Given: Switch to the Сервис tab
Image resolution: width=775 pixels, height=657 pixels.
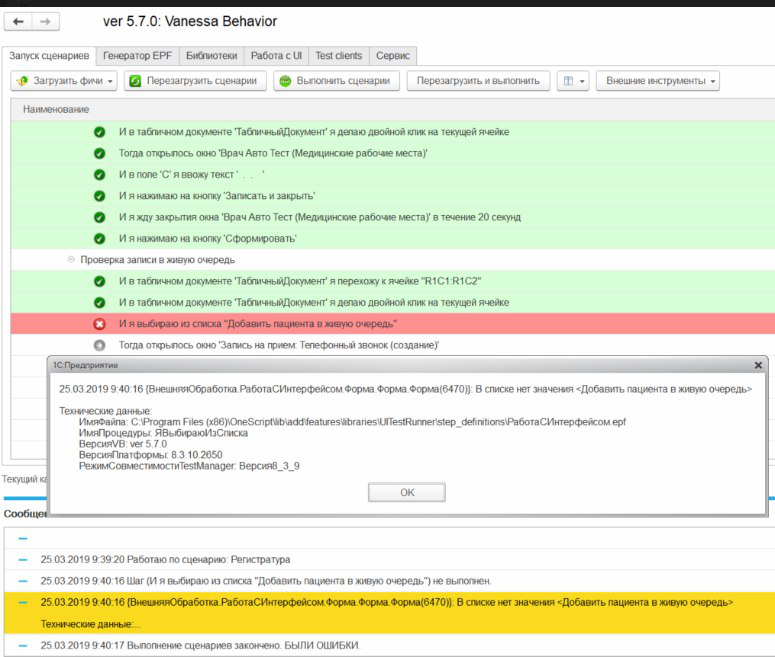Looking at the screenshot, I should tap(393, 56).
